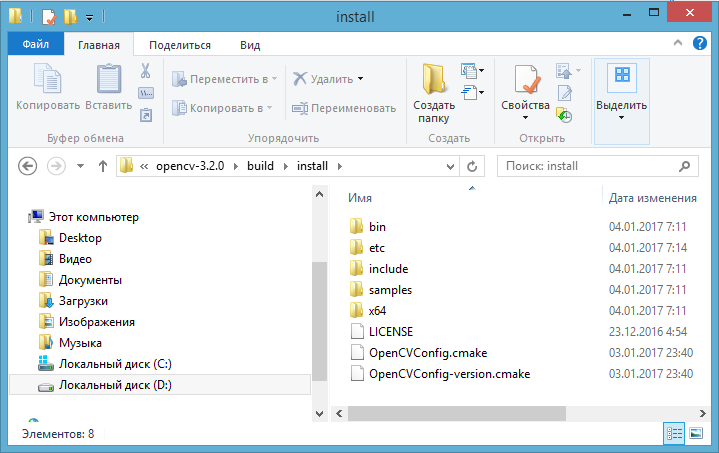Click the Paste shortcut icon
Screen dimensions: 719x453
coord(146,115)
